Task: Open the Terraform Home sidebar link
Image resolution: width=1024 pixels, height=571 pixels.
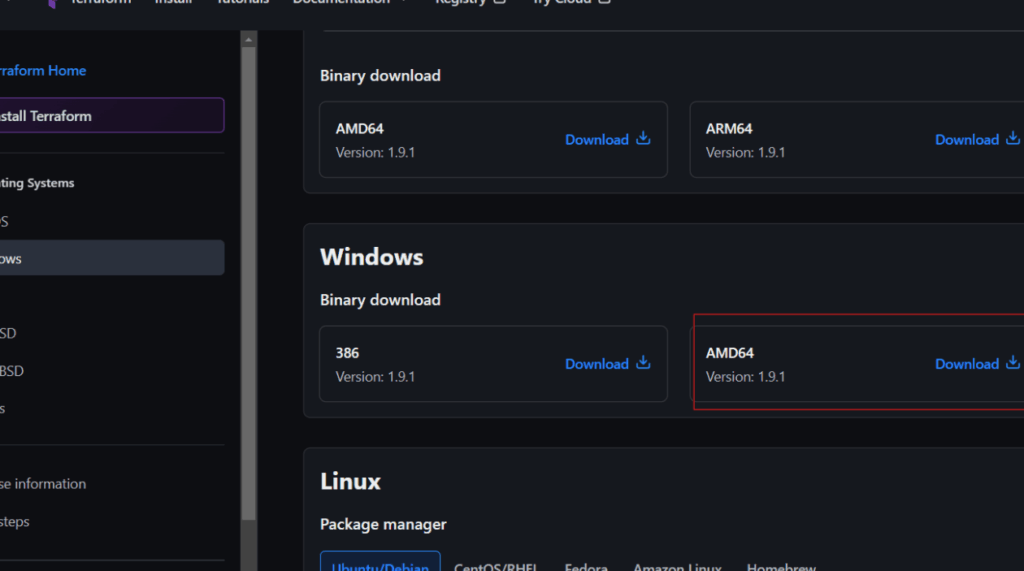Action: 42,70
